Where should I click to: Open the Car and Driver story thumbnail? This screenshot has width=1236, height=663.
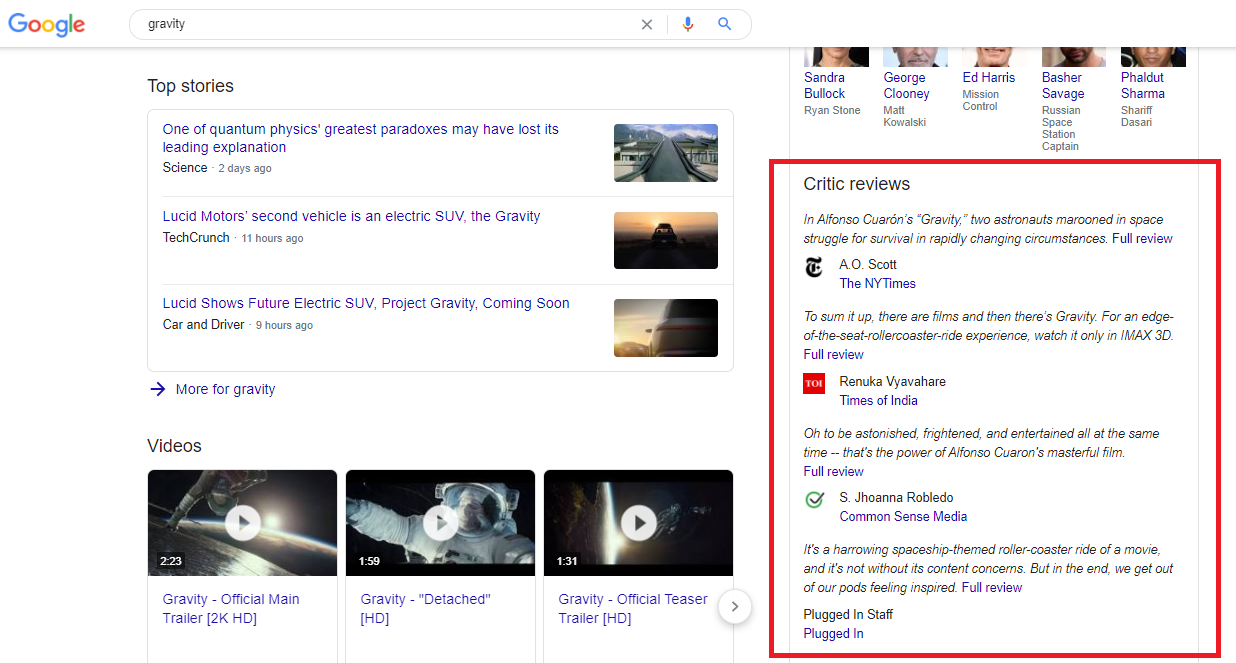pyautogui.click(x=666, y=328)
